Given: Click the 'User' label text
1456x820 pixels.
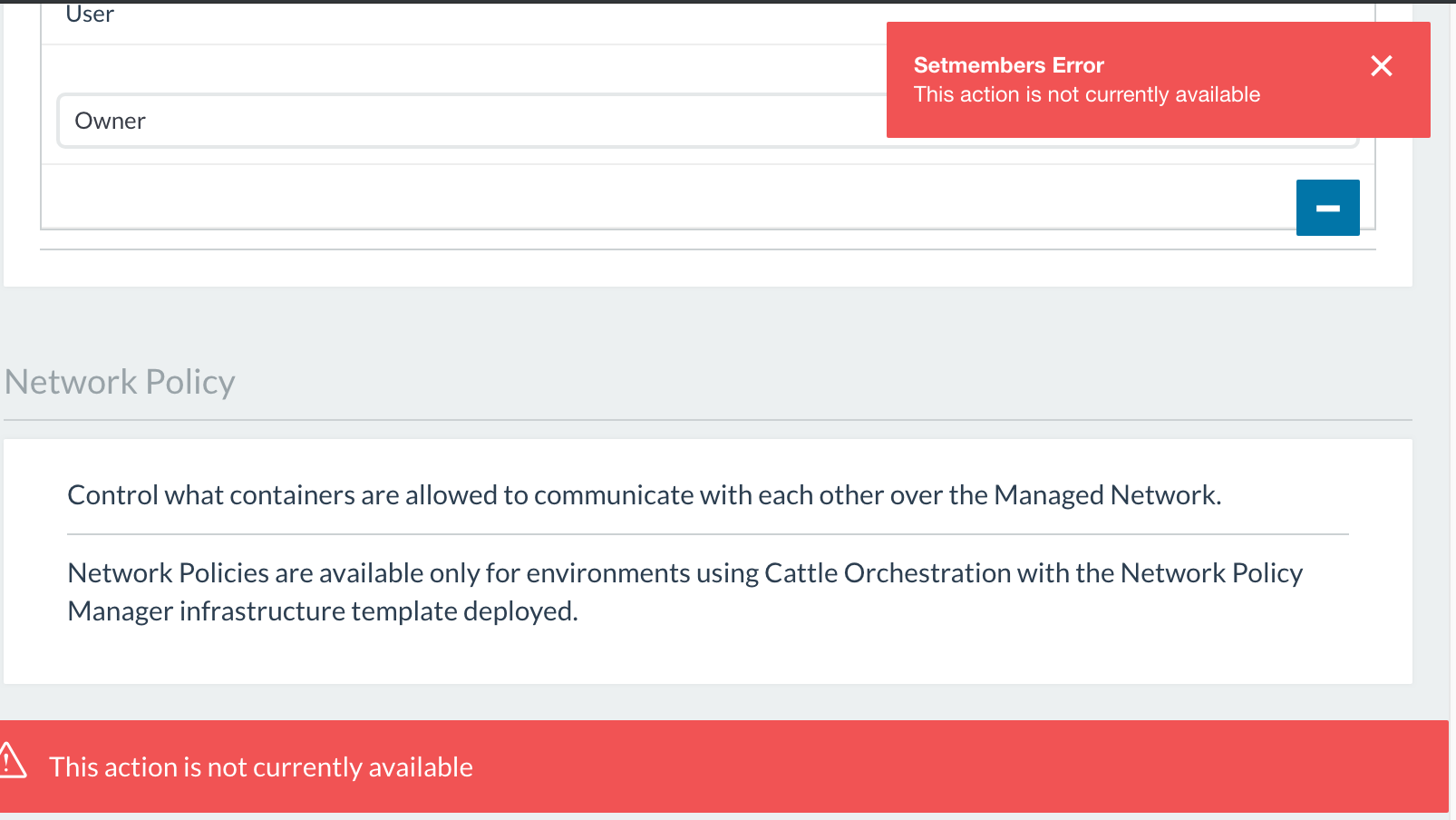Looking at the screenshot, I should coord(90,14).
